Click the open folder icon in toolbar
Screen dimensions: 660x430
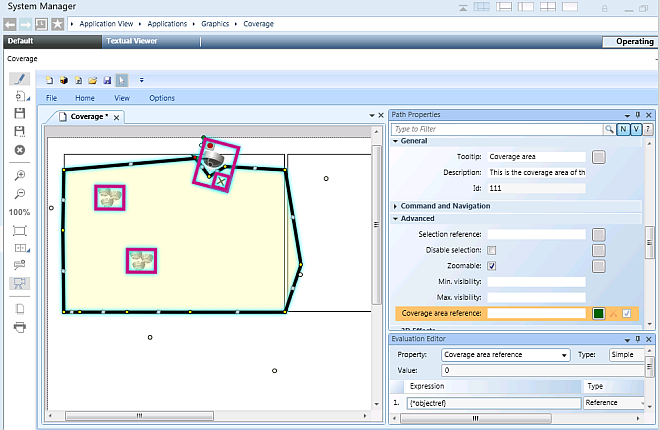pyautogui.click(x=92, y=79)
